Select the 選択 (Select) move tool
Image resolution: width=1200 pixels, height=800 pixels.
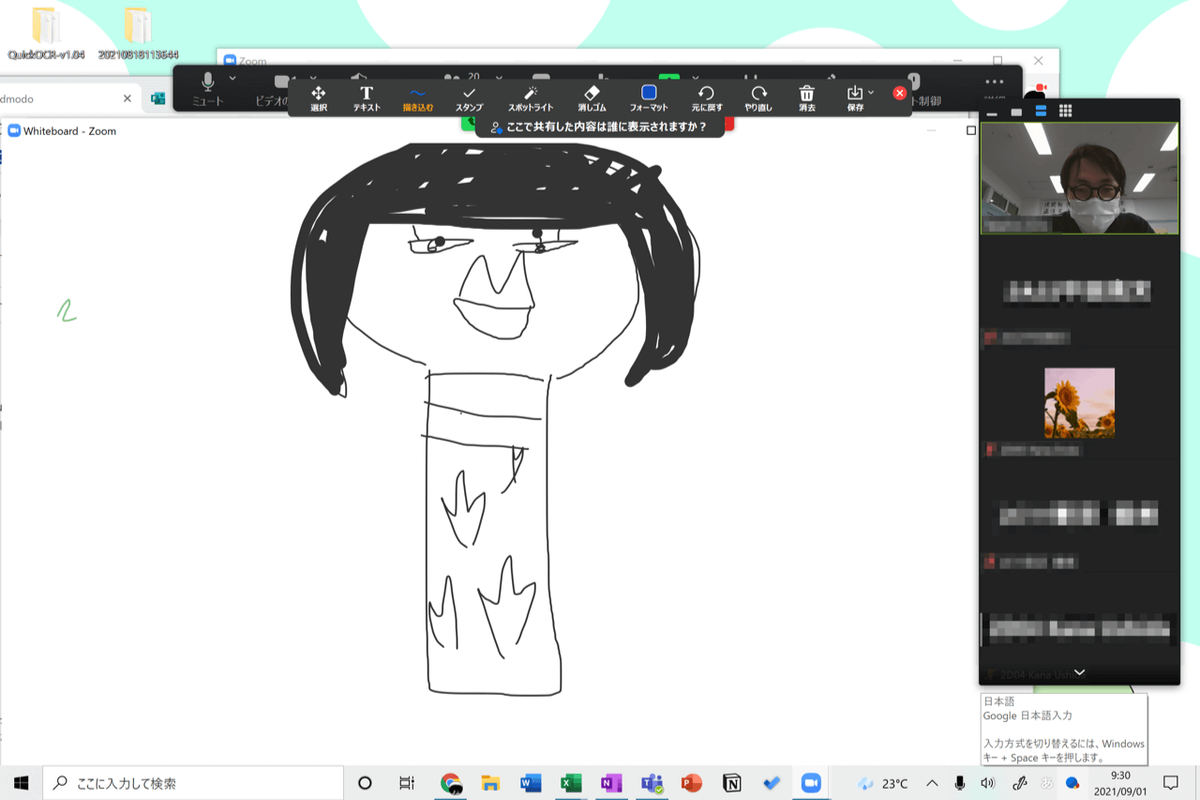pyautogui.click(x=319, y=98)
